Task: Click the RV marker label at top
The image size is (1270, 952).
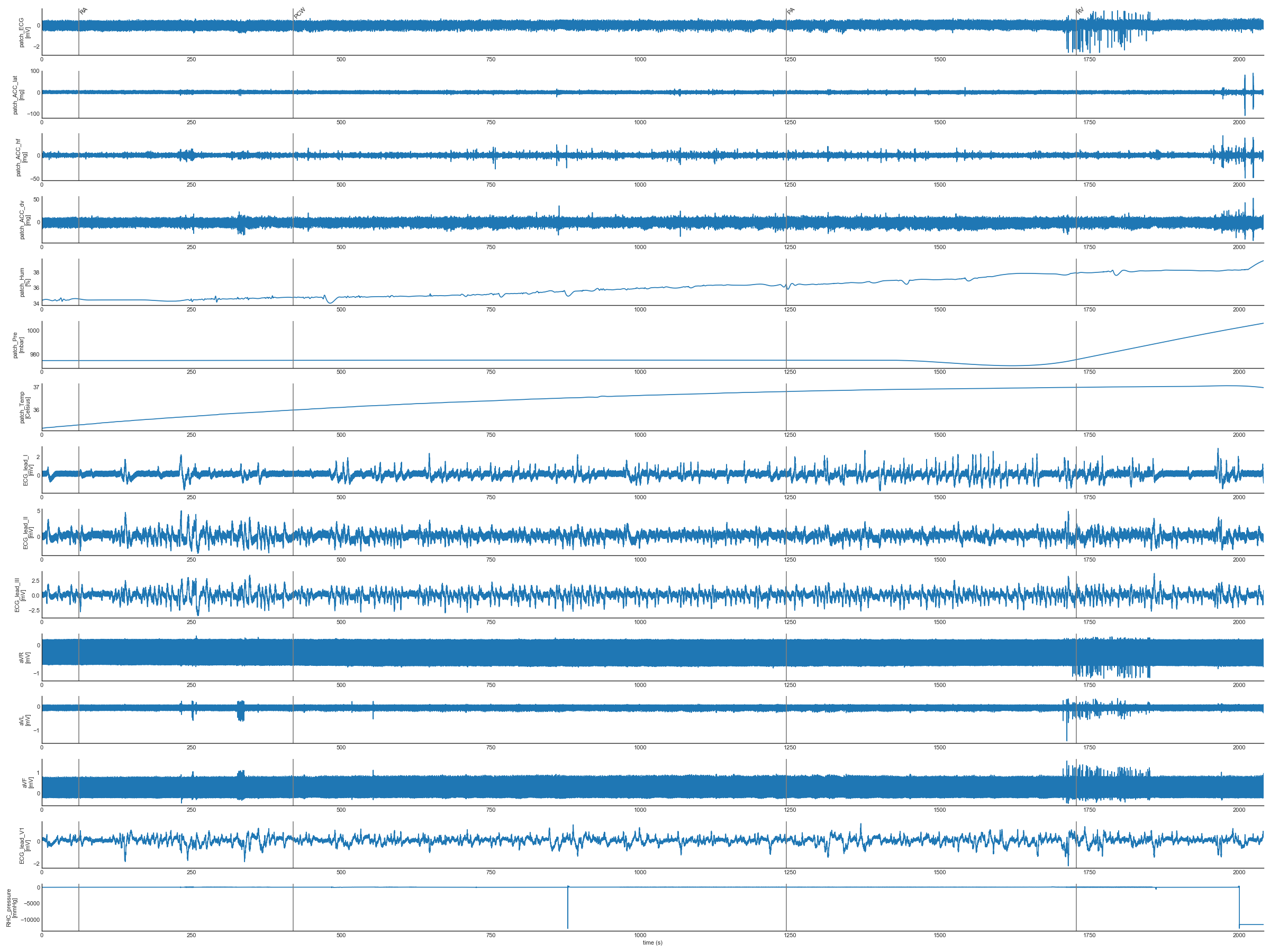Action: (1081, 11)
